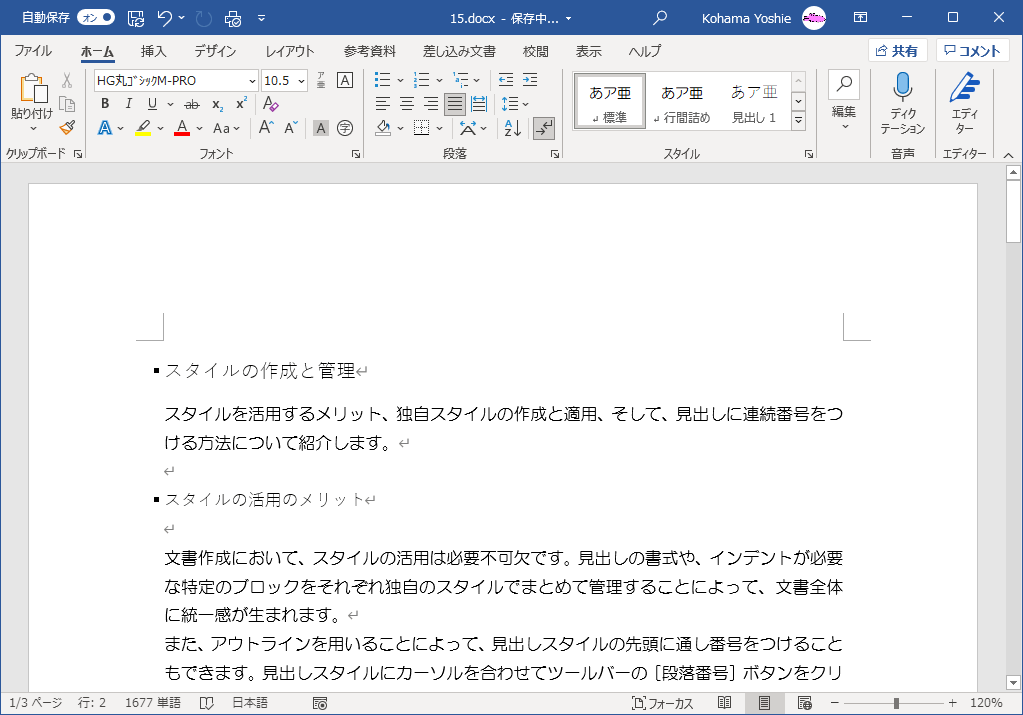The image size is (1023, 715).
Task: Click the Redo icon in title bar
Action: pos(204,18)
